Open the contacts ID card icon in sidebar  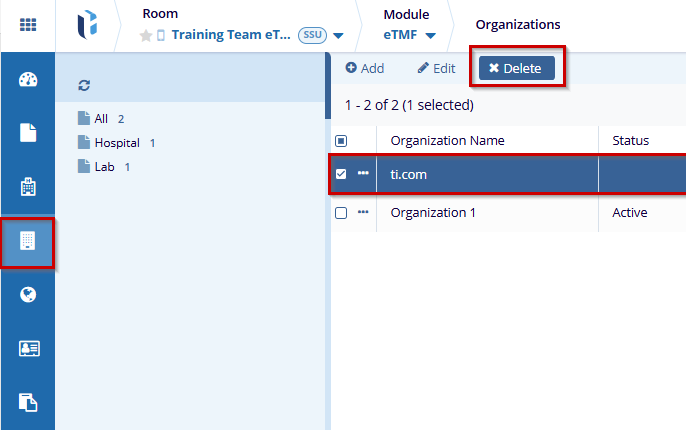(28, 348)
